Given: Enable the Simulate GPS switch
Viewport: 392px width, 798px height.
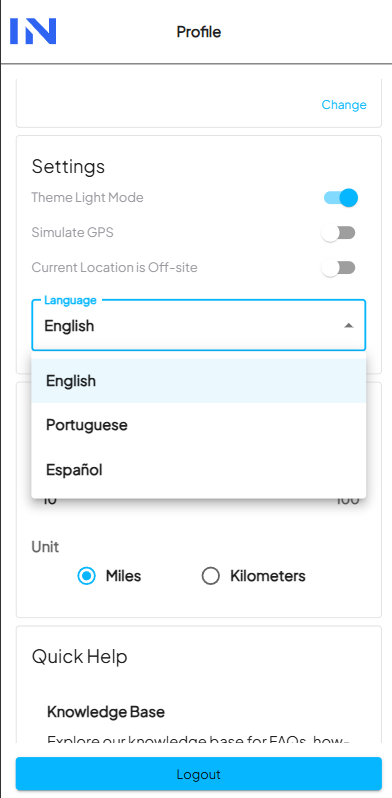Looking at the screenshot, I should tap(338, 233).
